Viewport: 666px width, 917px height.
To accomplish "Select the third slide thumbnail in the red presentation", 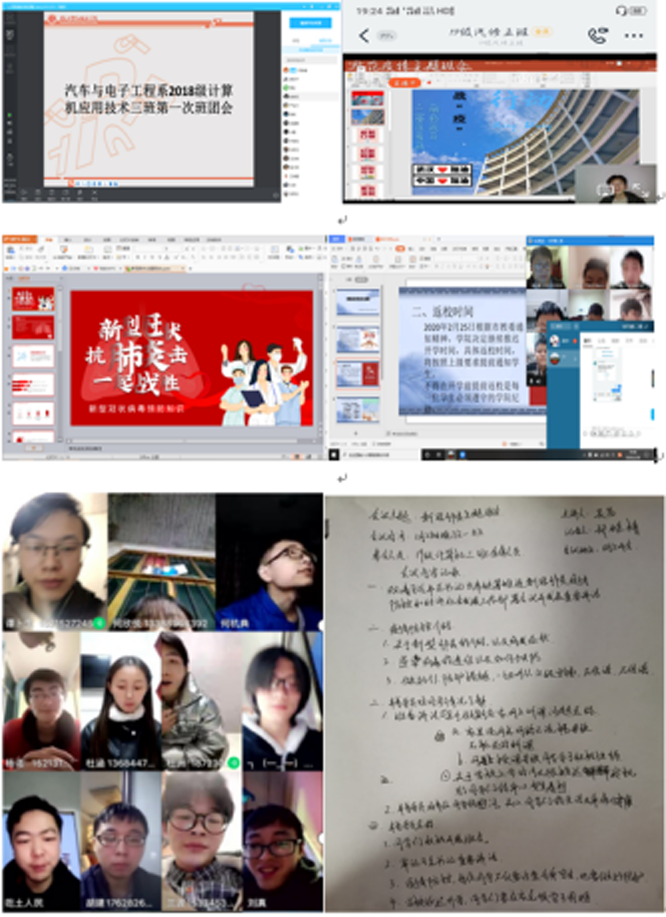I will [x=33, y=356].
